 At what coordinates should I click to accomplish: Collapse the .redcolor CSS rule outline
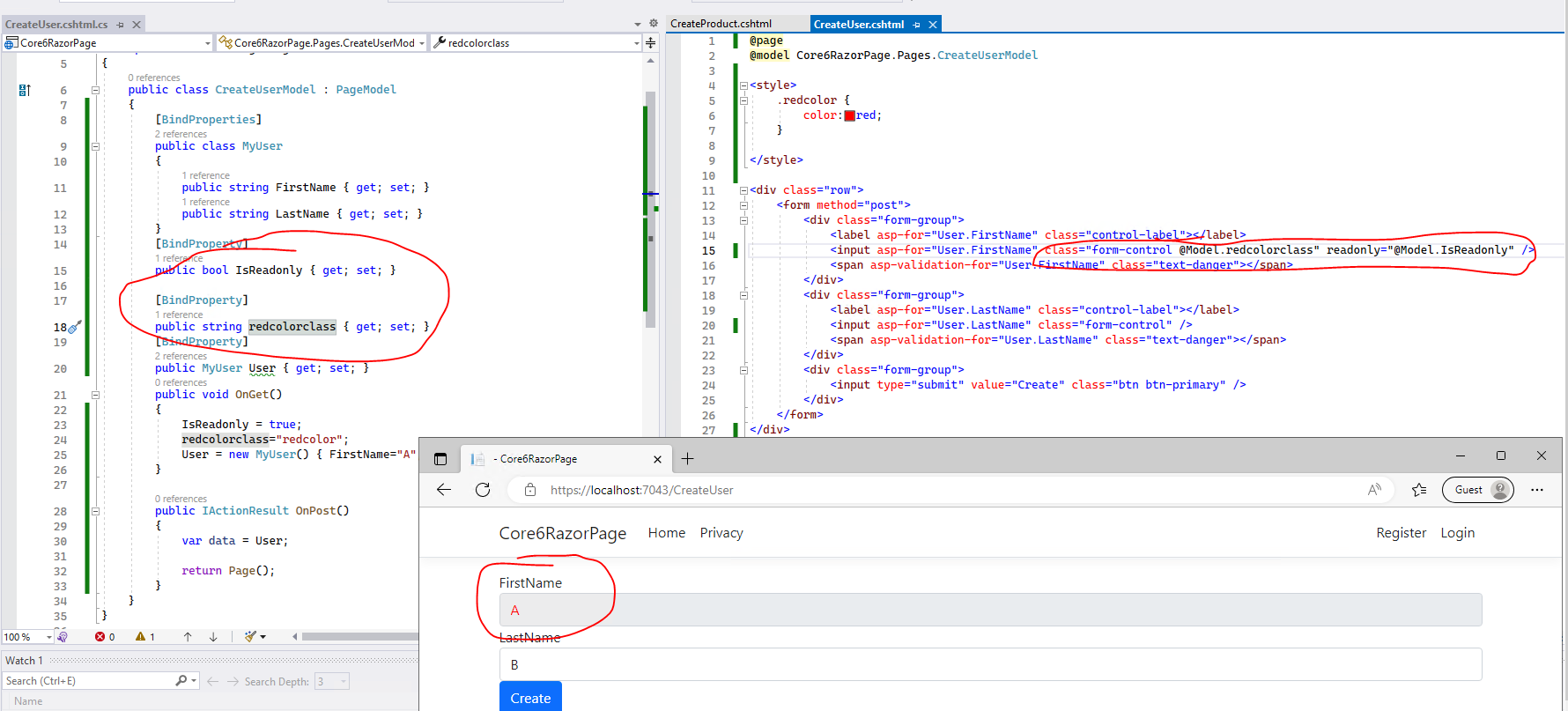click(x=743, y=100)
